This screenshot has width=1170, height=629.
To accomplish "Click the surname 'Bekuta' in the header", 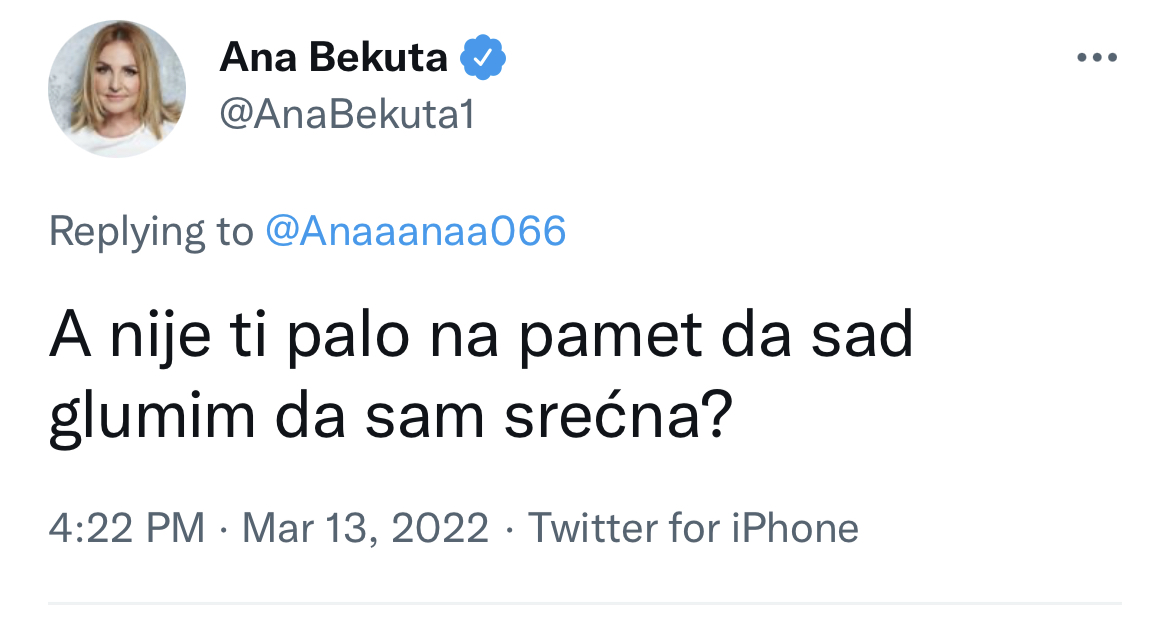I will click(x=378, y=57).
